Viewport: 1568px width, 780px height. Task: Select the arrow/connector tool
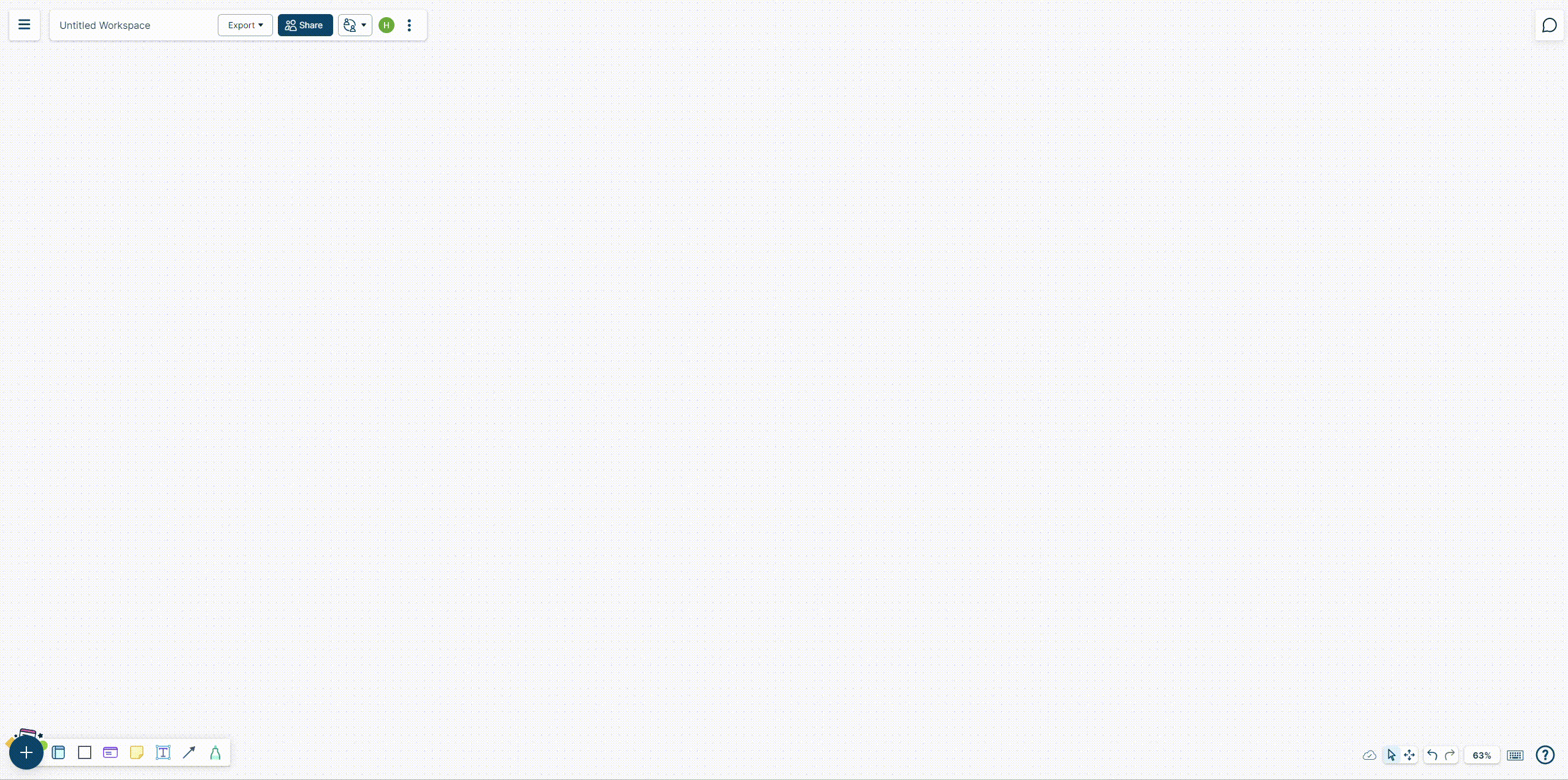189,752
